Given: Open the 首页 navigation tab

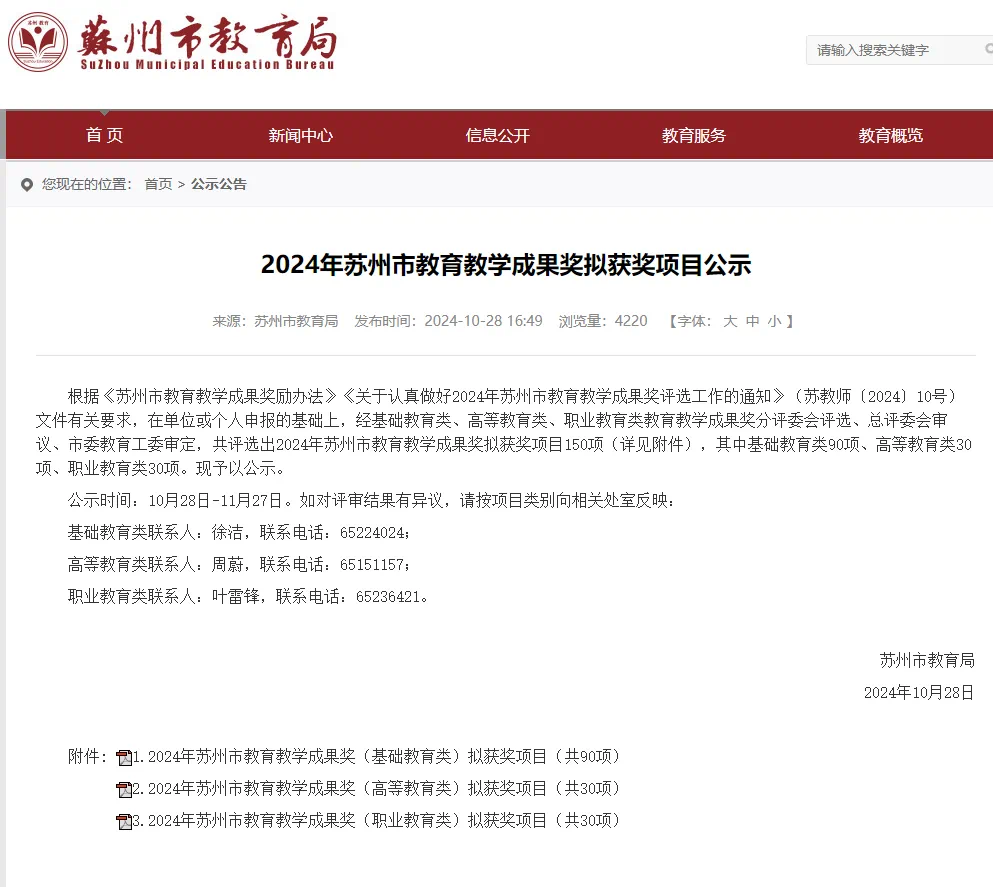Looking at the screenshot, I should tap(104, 135).
